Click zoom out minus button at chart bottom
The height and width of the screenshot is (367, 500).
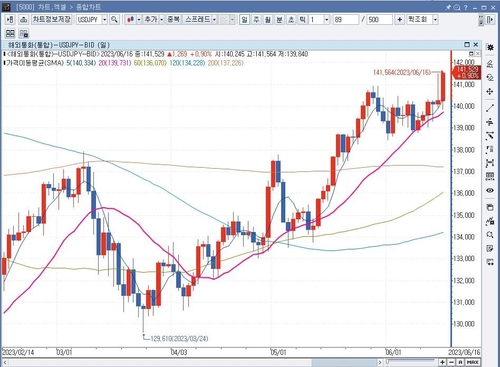point(451,362)
